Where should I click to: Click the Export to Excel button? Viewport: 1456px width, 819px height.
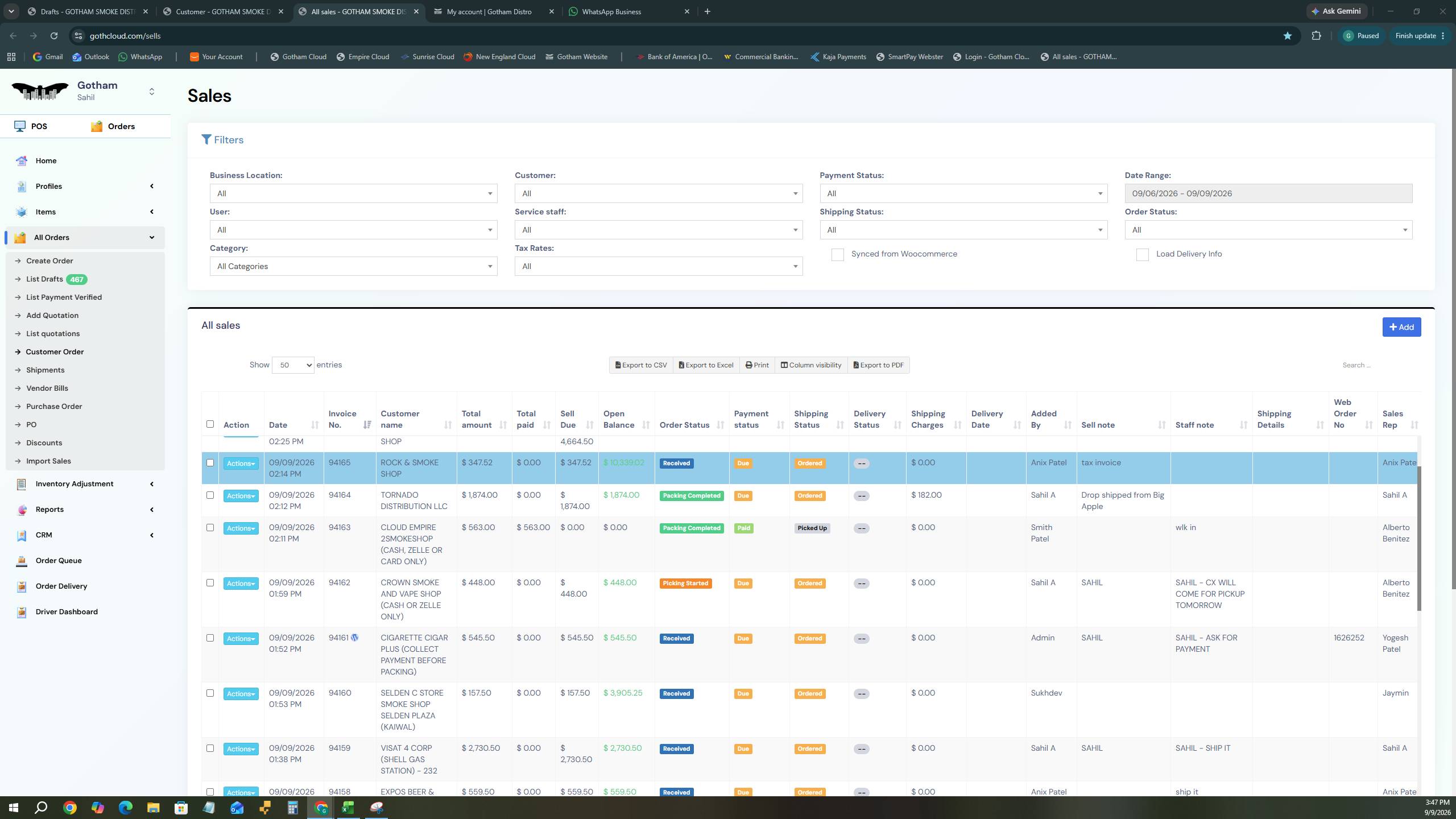(x=706, y=365)
